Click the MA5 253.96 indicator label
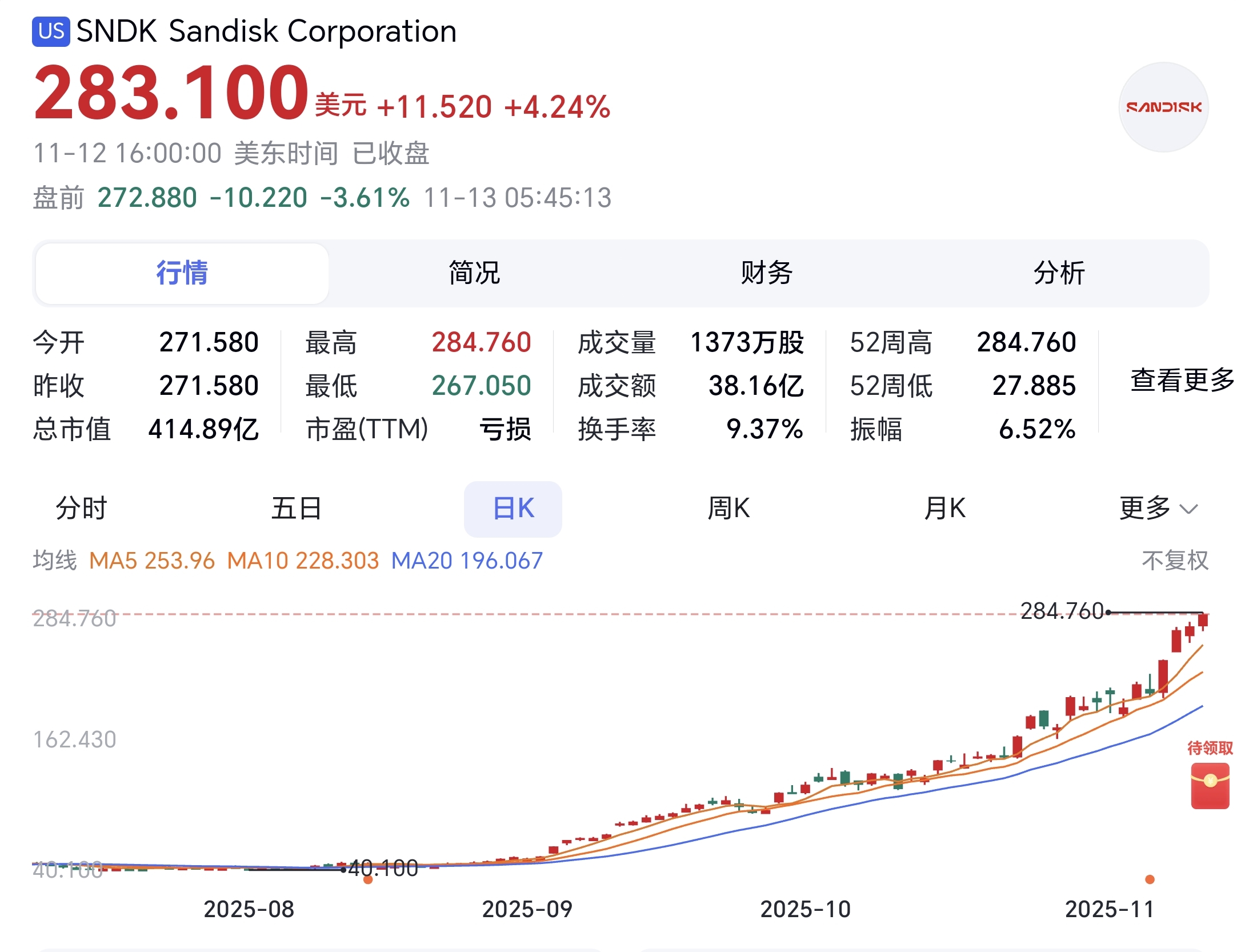Screen dimensions: 1241x952 coord(152,561)
